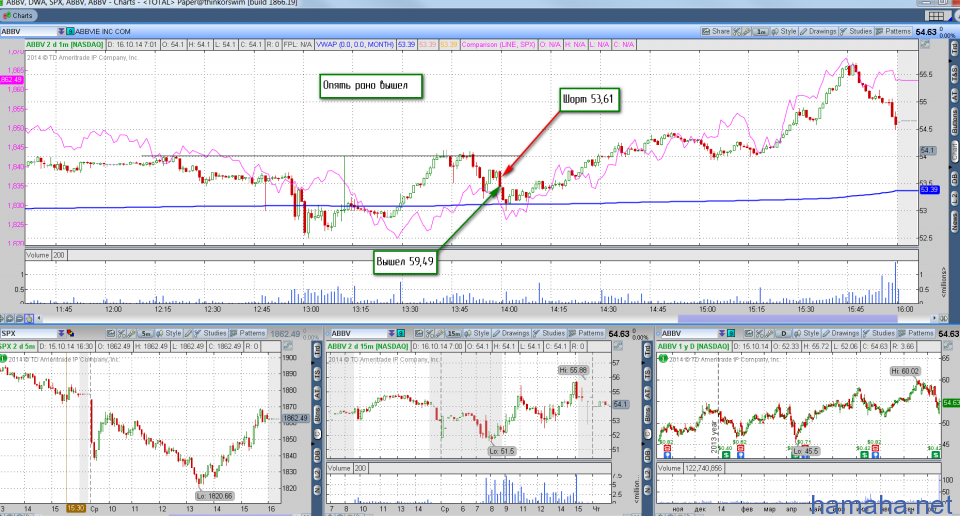
Task: Click the scroll left arrow of main chart
Action: [x=39, y=318]
